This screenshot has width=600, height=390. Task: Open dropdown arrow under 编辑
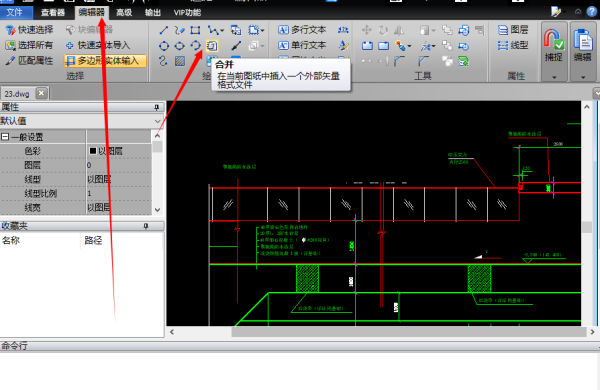[583, 77]
